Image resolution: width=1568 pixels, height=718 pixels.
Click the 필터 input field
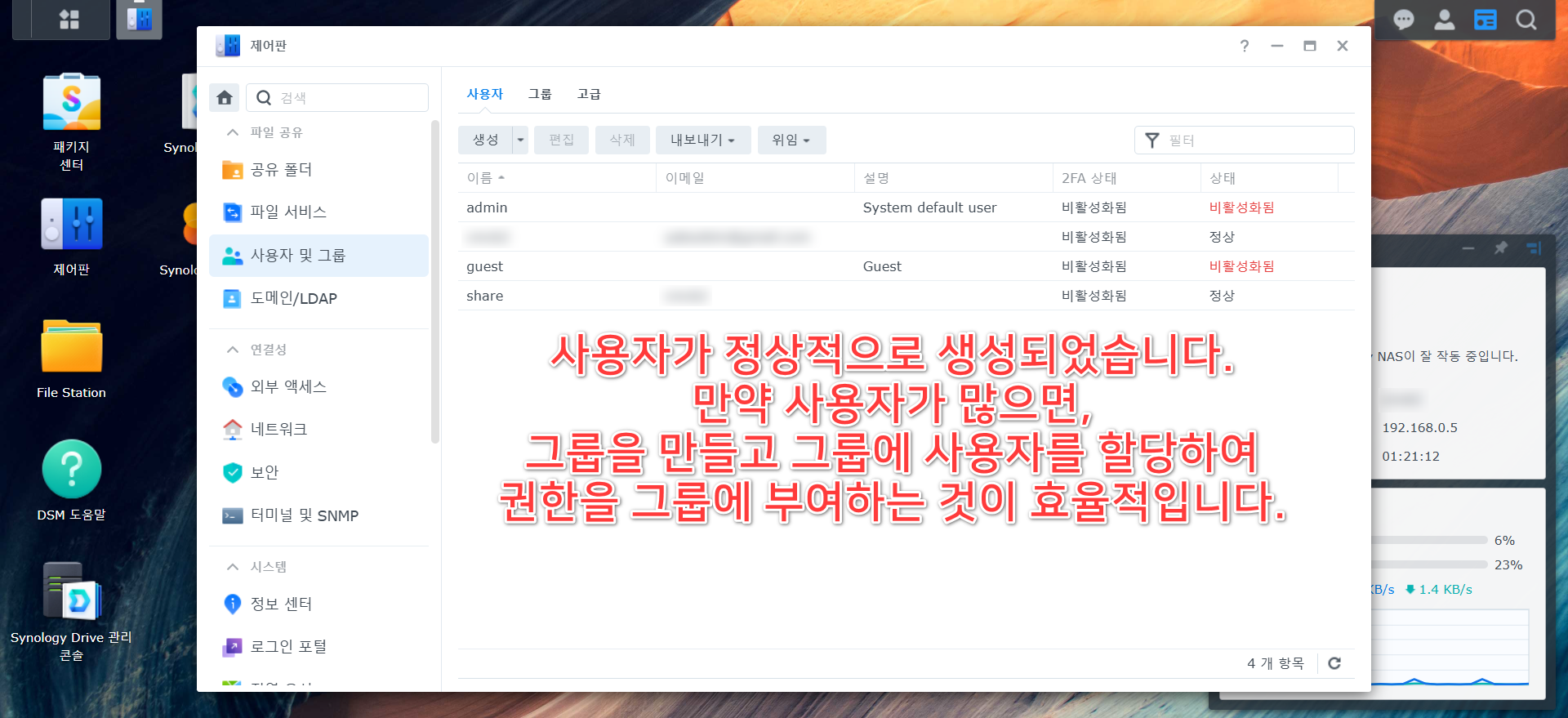tap(1244, 140)
